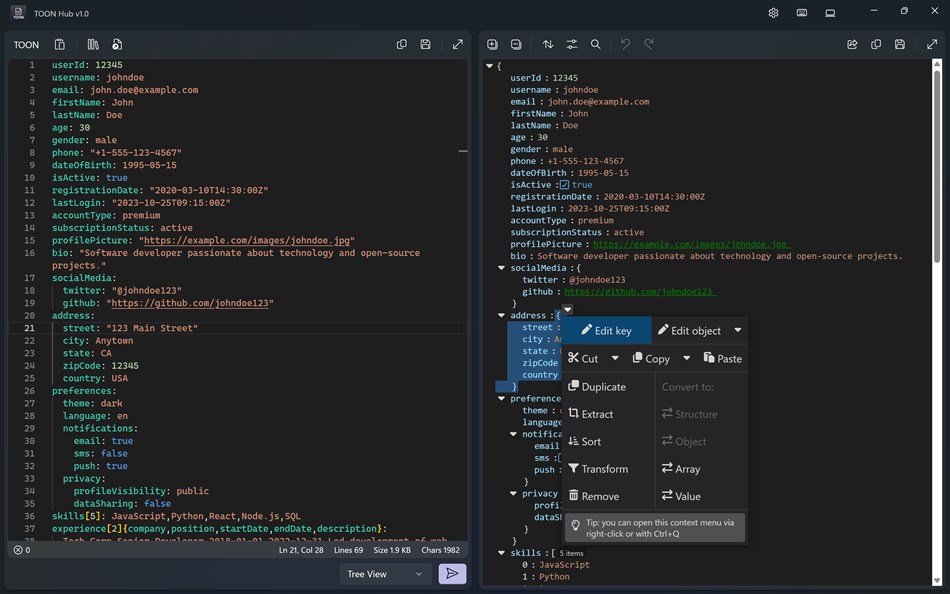Click the undo arrow icon
The width and height of the screenshot is (950, 594).
click(x=625, y=44)
